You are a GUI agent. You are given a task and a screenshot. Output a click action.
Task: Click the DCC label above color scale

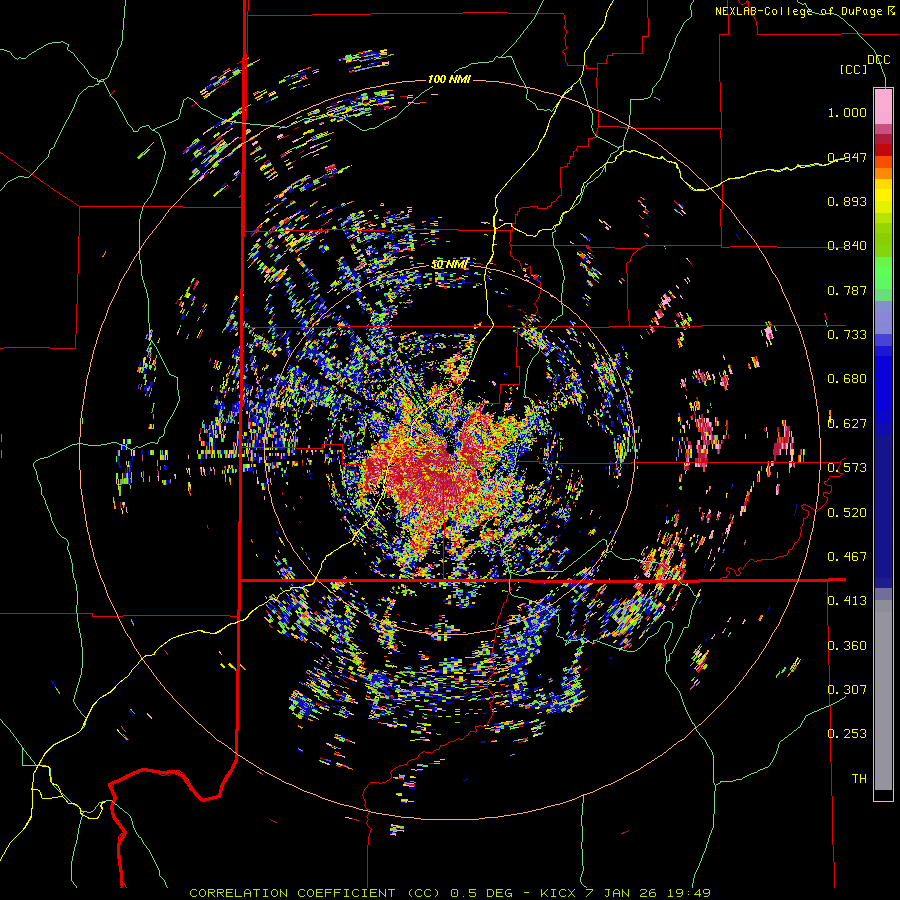point(878,60)
